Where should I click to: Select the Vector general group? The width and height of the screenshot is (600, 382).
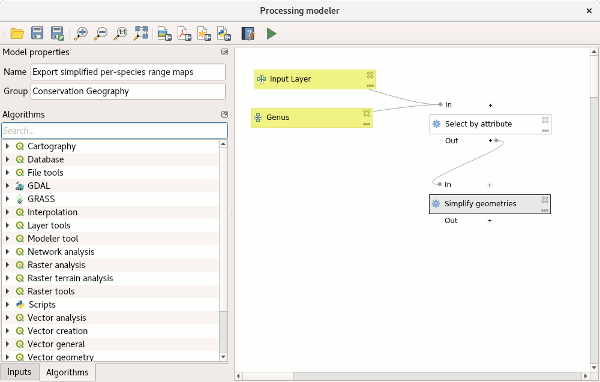click(x=56, y=344)
